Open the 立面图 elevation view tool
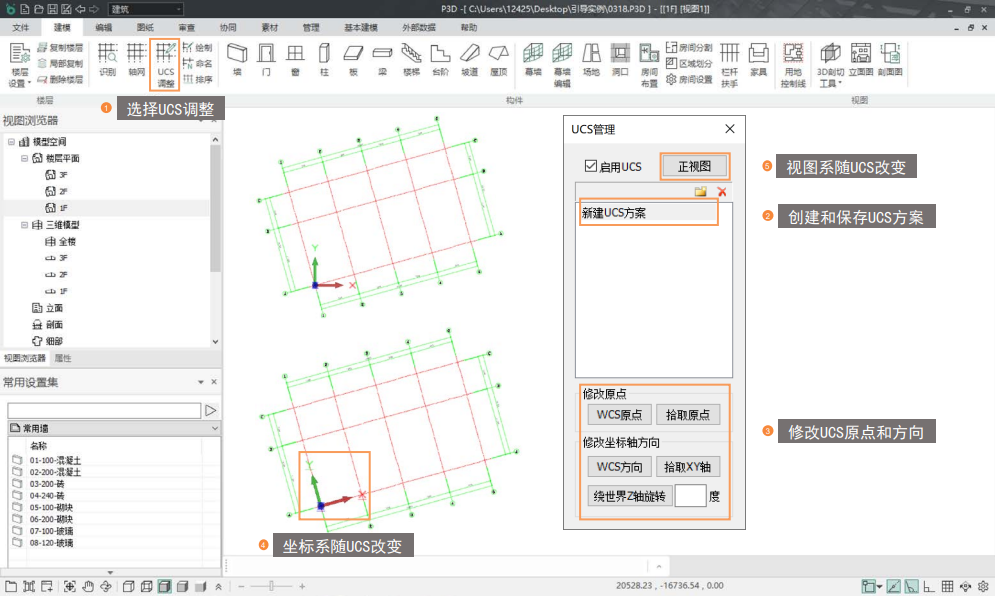Viewport: 995px width, 596px height. click(860, 60)
